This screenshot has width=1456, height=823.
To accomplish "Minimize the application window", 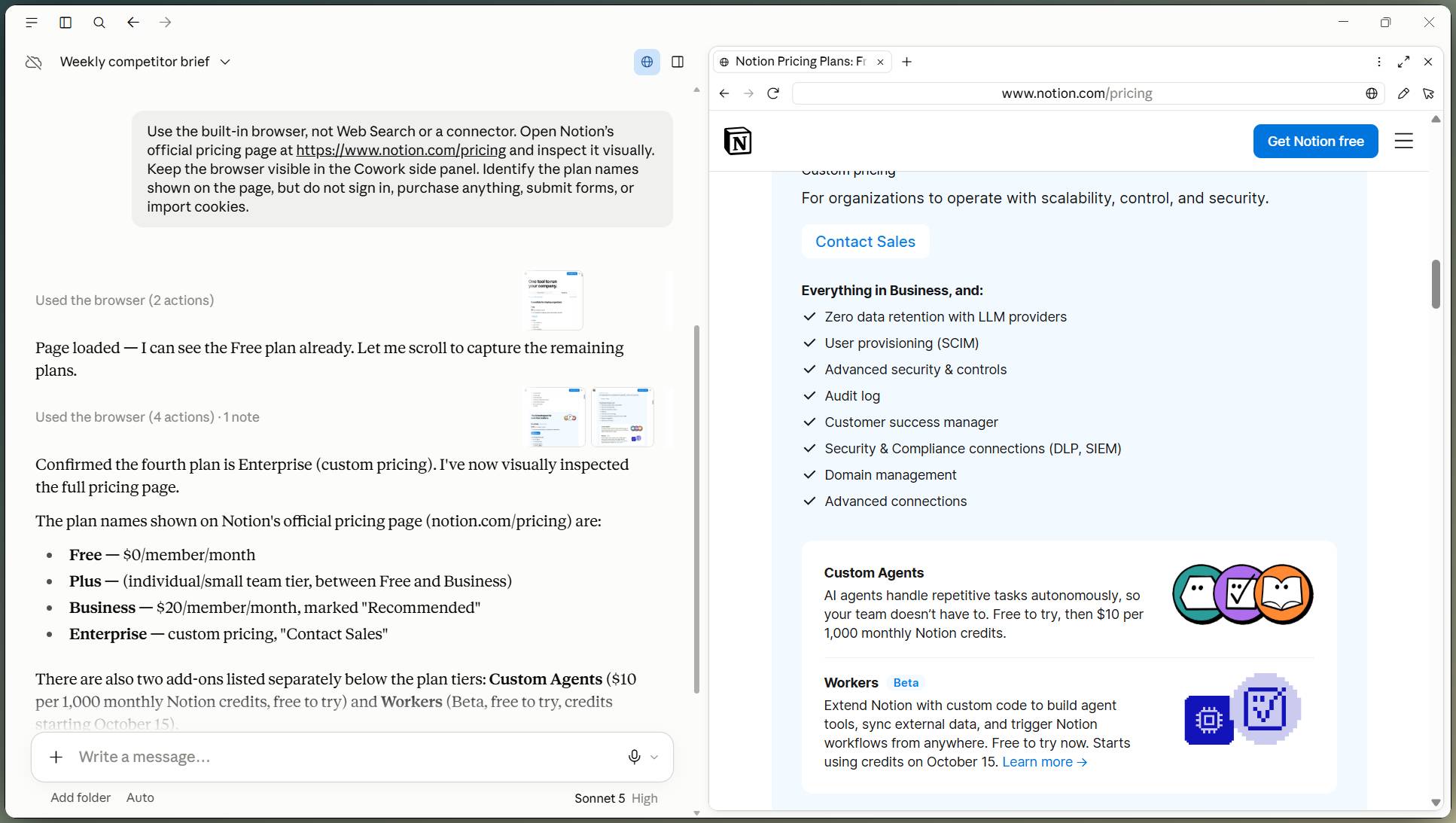I will click(x=1343, y=23).
